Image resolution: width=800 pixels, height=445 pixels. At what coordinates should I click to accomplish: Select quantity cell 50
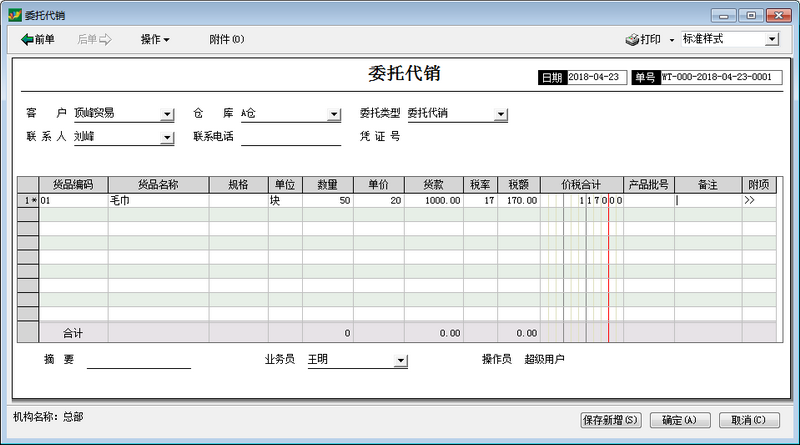[x=328, y=201]
